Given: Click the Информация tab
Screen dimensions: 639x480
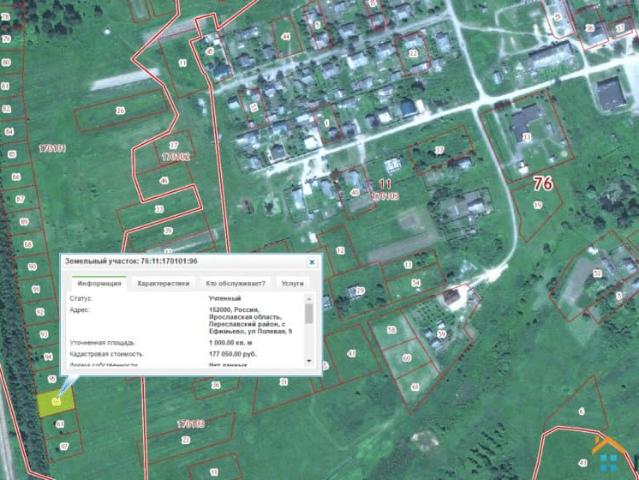Looking at the screenshot, I should pos(99,283).
